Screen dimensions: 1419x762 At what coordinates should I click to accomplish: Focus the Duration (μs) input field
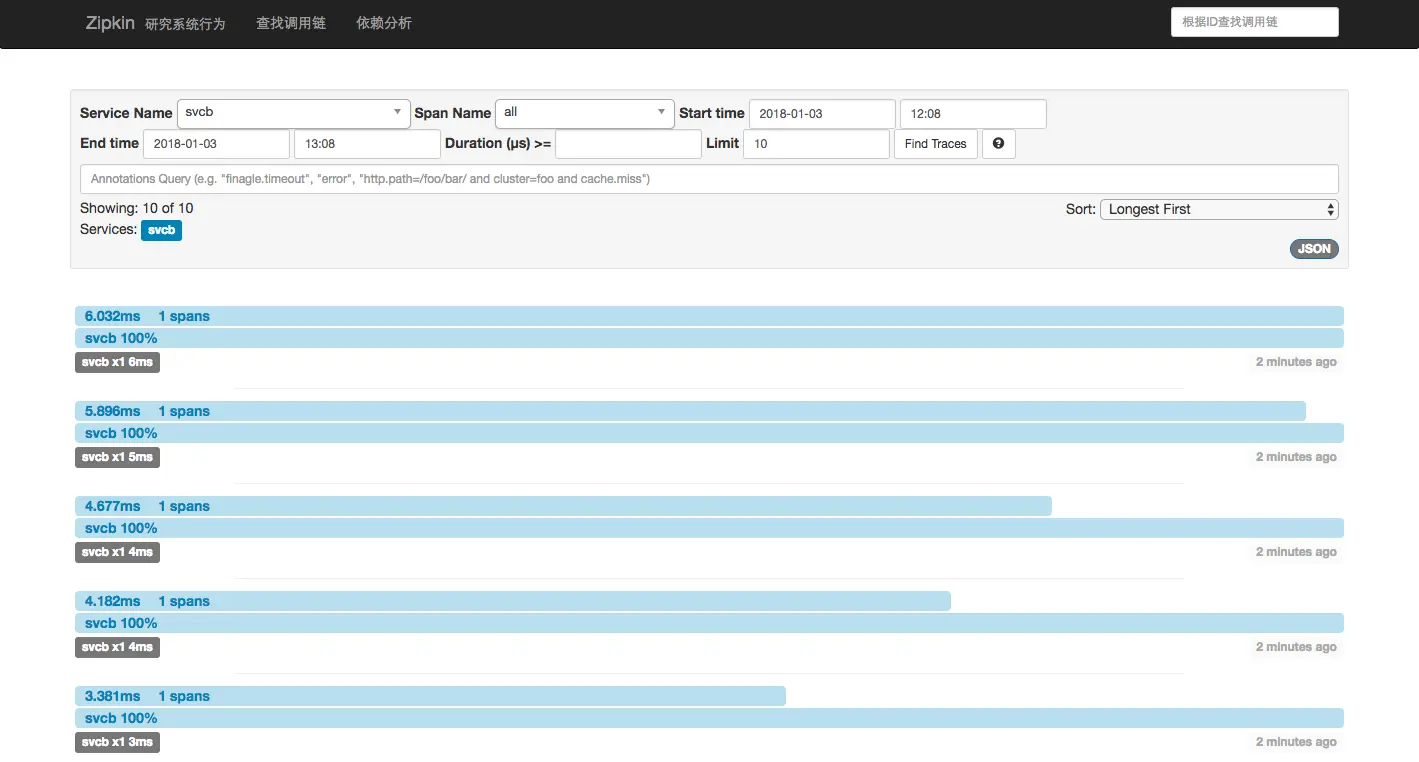tap(628, 144)
